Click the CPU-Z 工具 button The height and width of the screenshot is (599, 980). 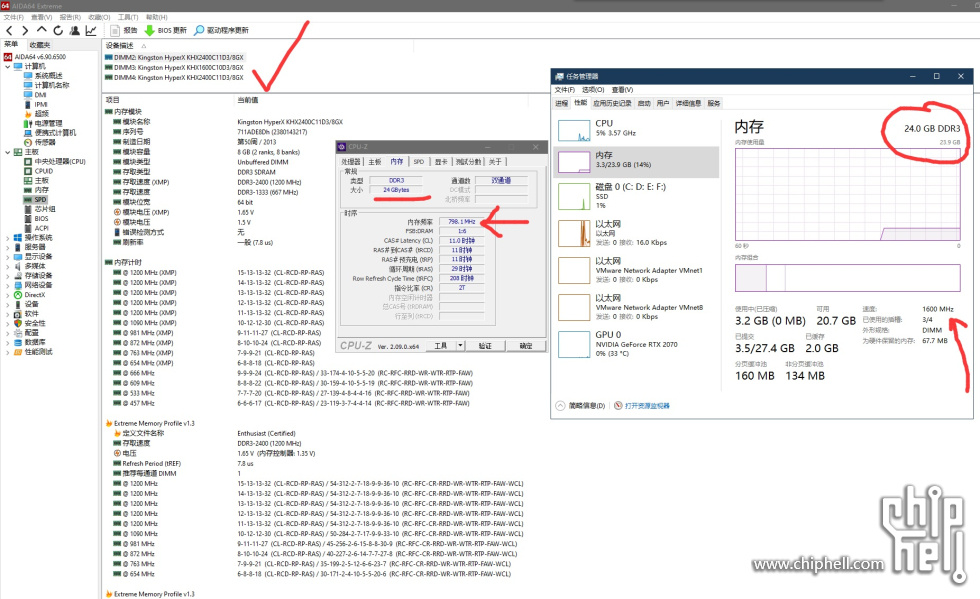441,346
